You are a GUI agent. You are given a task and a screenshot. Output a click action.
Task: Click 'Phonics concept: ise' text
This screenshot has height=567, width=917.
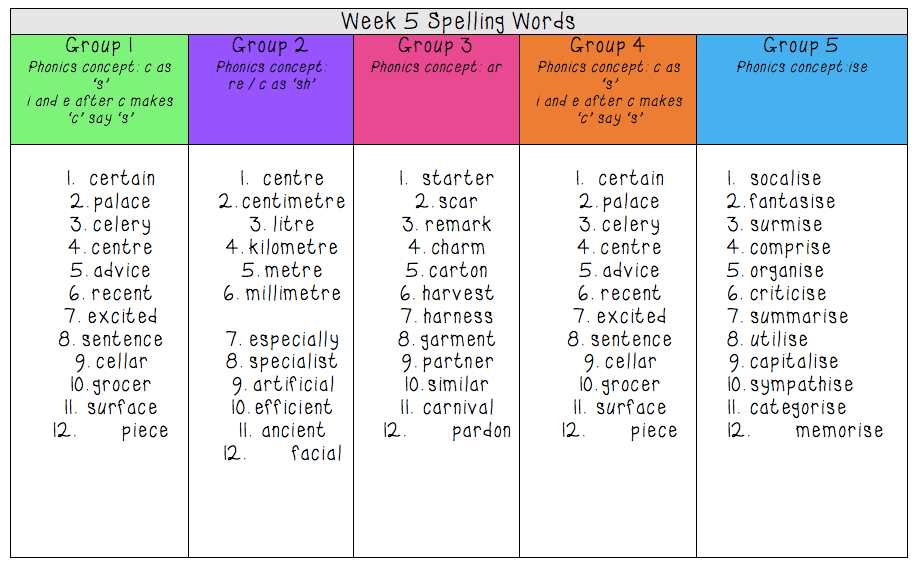[802, 68]
